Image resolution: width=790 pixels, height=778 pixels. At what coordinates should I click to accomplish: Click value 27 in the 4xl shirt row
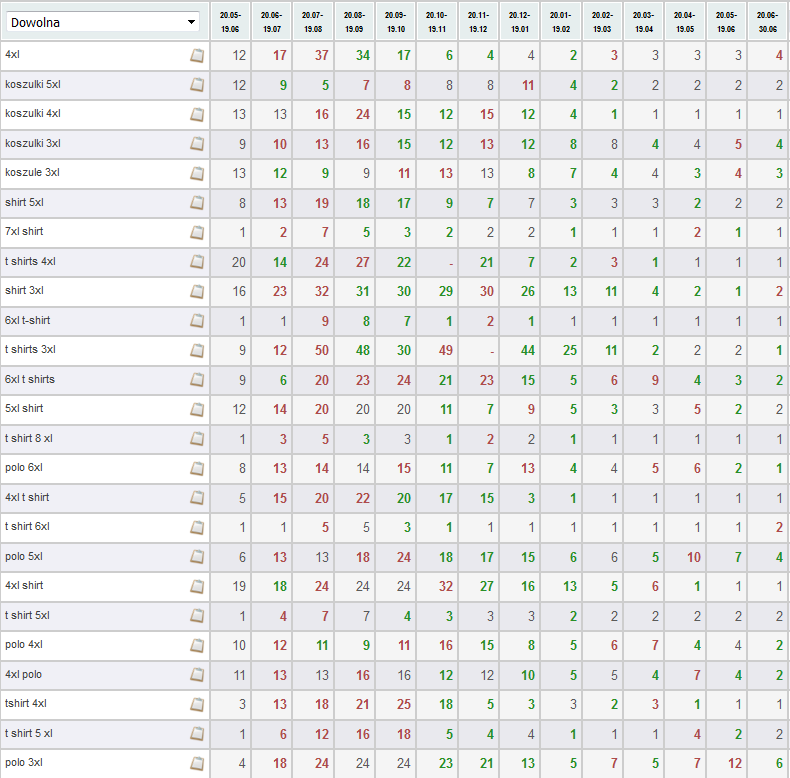click(x=486, y=586)
